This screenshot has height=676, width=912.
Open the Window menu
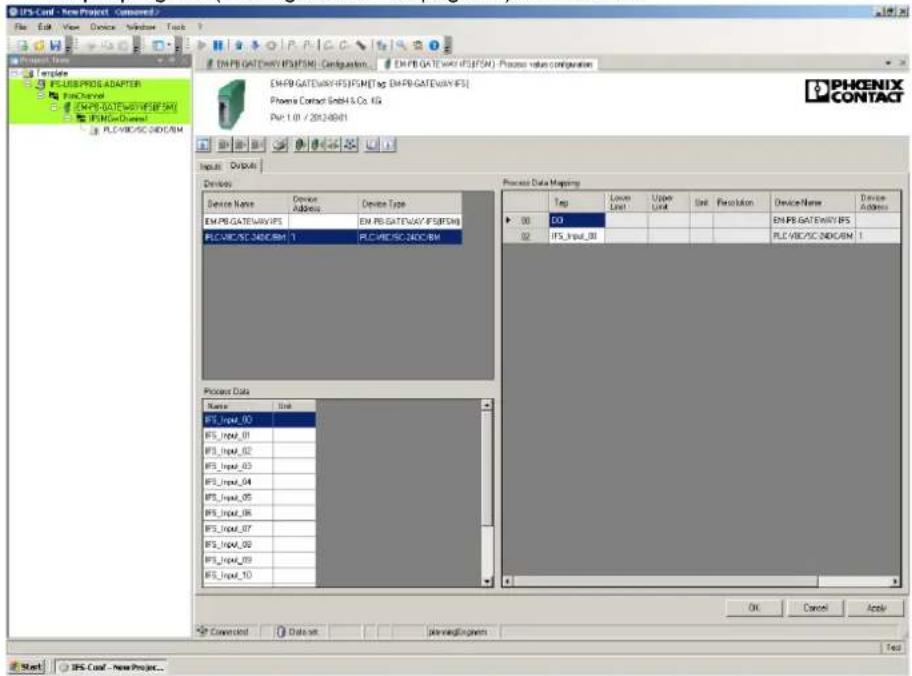coord(141,27)
